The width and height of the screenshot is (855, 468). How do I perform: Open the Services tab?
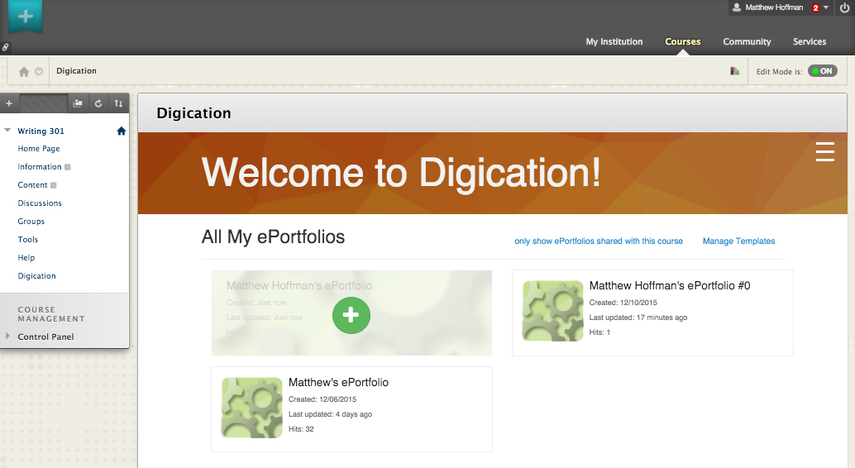pos(809,41)
